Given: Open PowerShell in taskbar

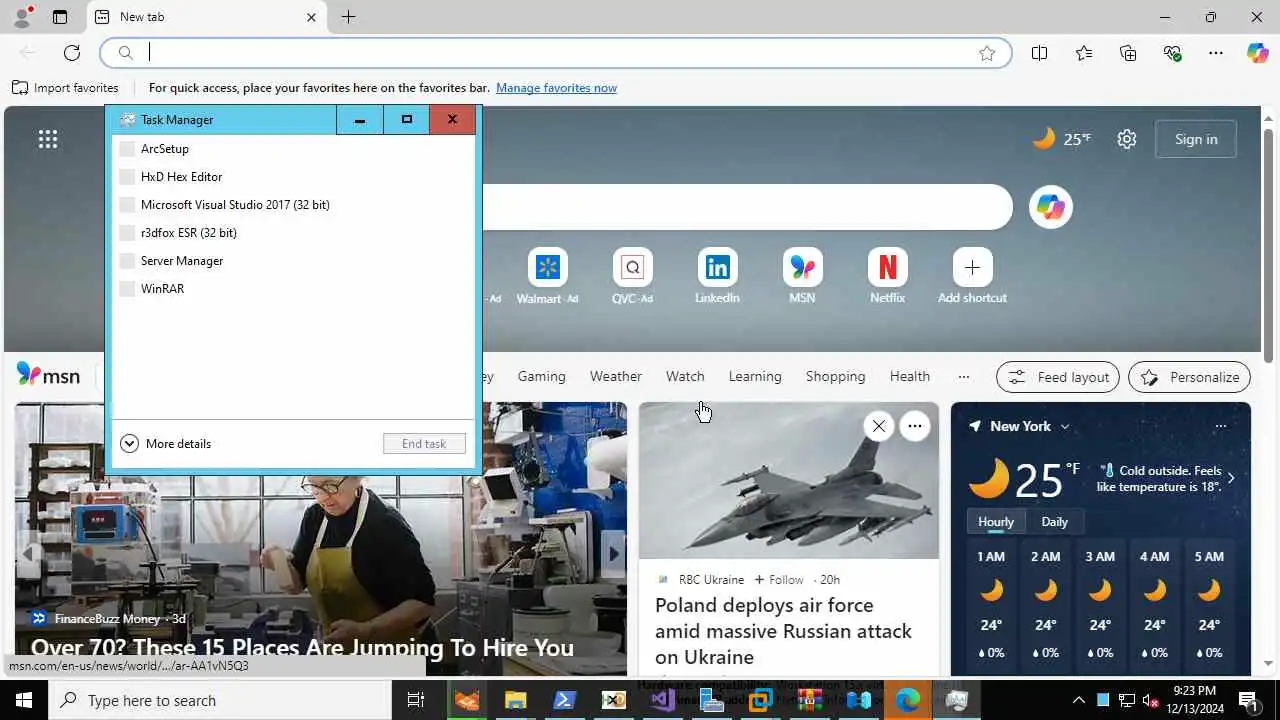Looking at the screenshot, I should tap(564, 700).
